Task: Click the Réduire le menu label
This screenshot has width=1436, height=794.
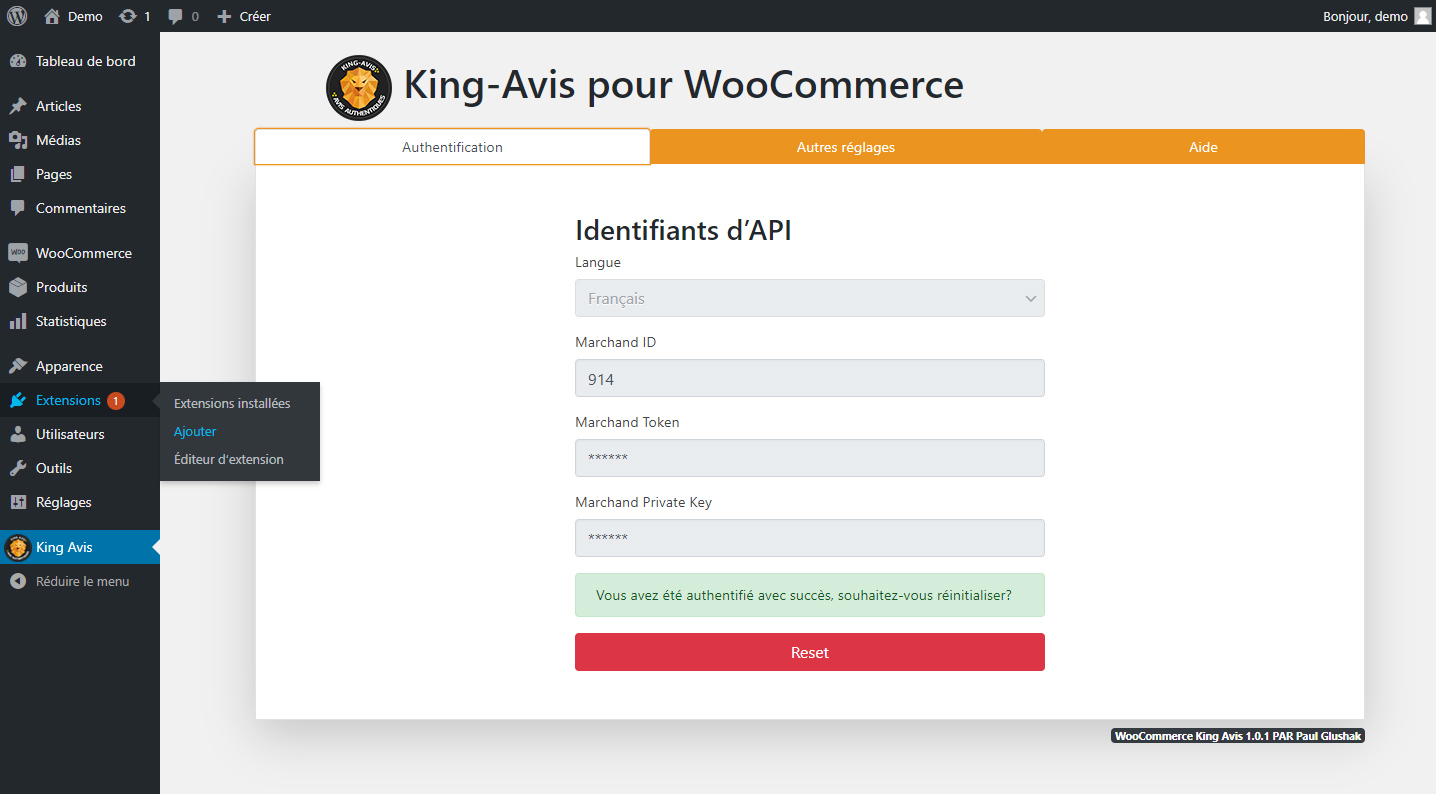Action: (82, 581)
